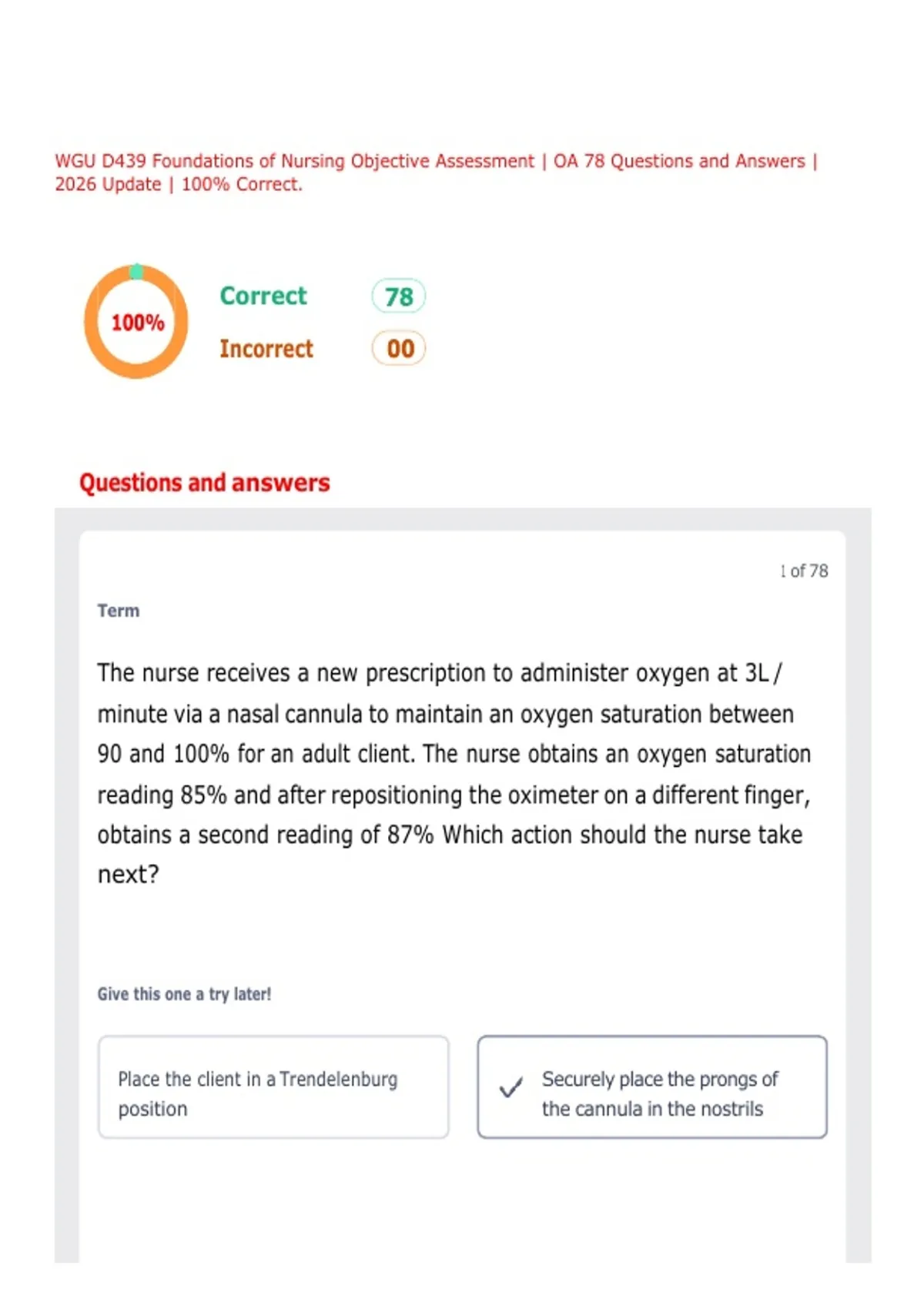Click the nurse oxygen prescription question text

(454, 773)
